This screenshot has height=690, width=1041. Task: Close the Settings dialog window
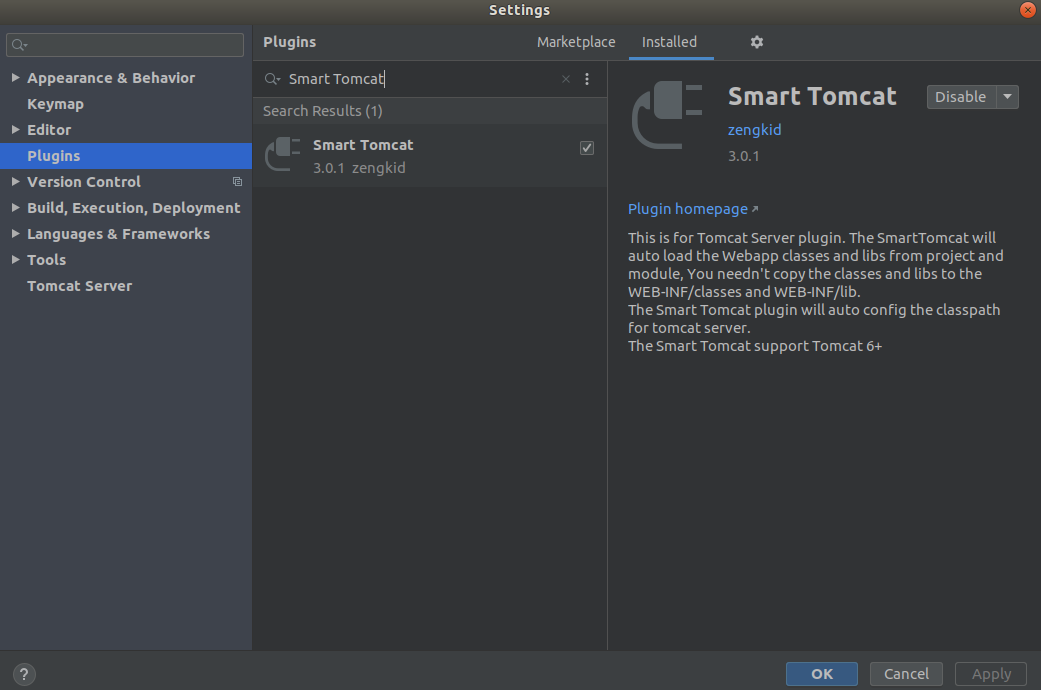point(1028,10)
